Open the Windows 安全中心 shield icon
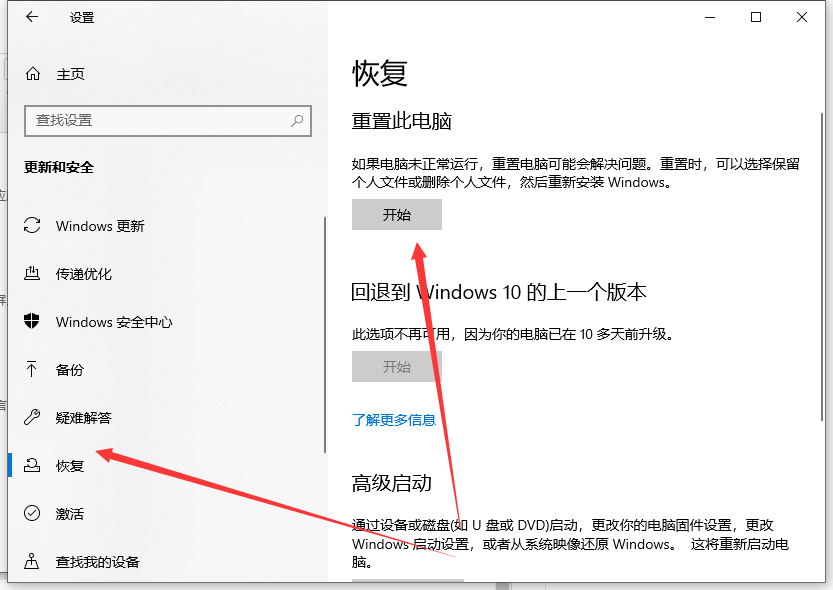This screenshot has width=833, height=590. [33, 322]
